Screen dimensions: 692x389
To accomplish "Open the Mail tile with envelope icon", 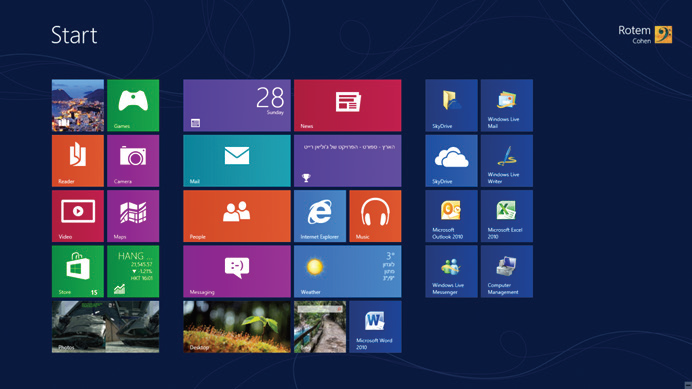I will point(237,161).
